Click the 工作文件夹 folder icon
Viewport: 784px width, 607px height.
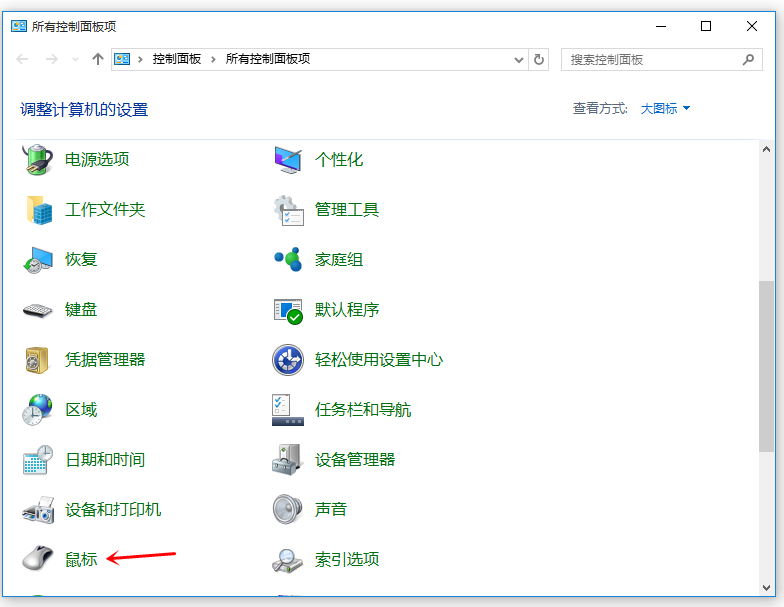[x=38, y=210]
